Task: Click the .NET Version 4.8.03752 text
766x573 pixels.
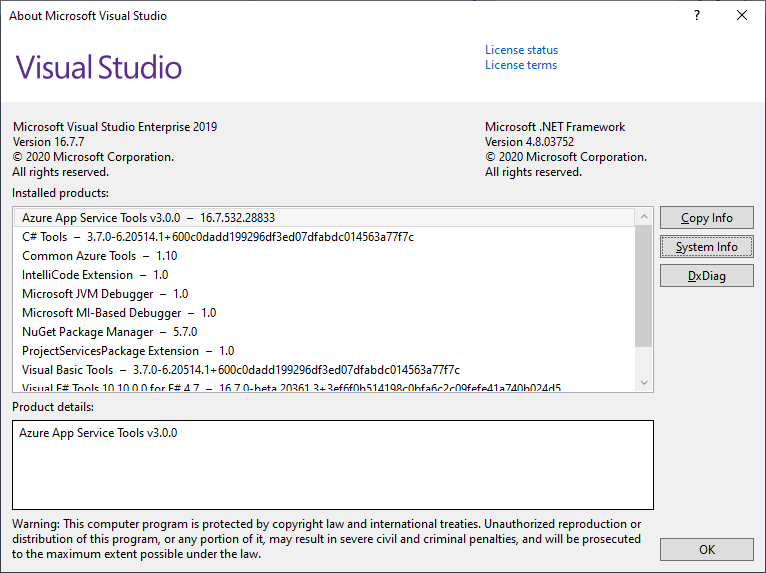Action: click(529, 142)
